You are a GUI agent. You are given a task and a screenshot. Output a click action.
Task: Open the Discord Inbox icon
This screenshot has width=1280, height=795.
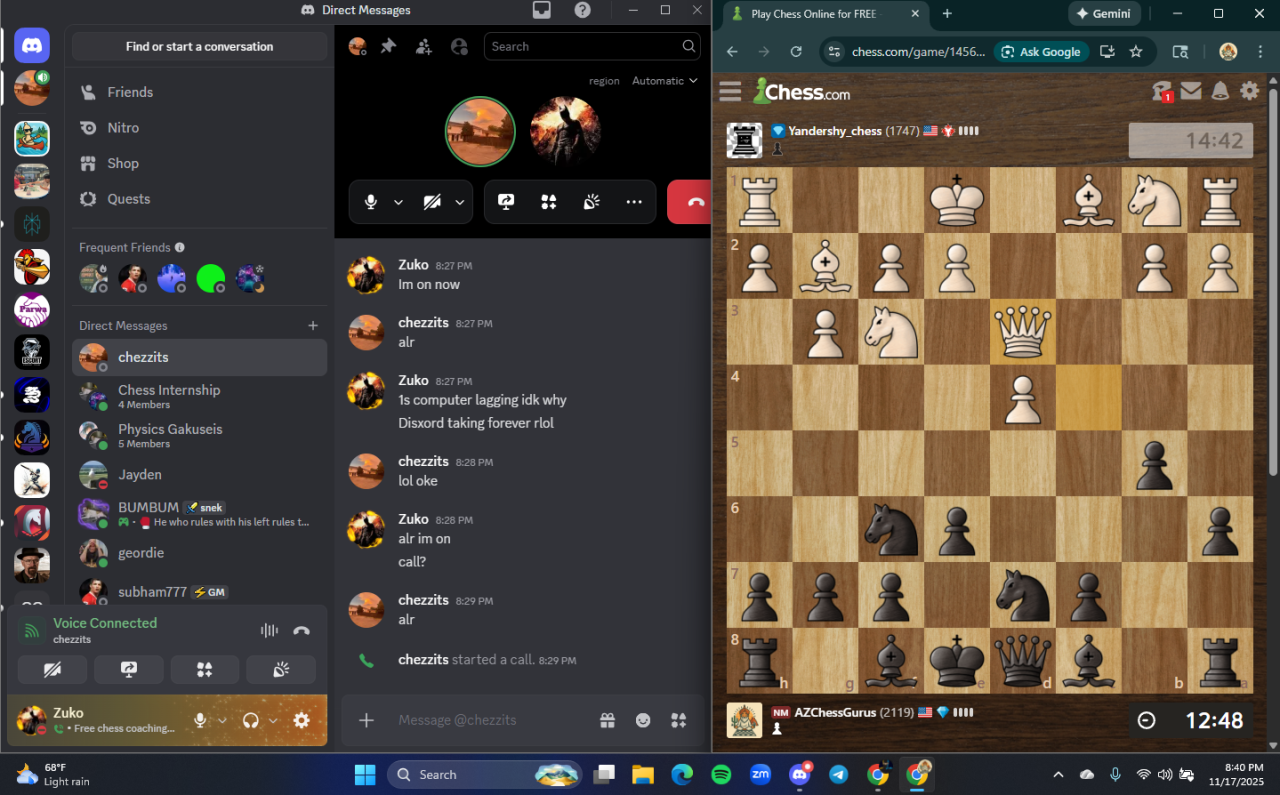point(542,10)
